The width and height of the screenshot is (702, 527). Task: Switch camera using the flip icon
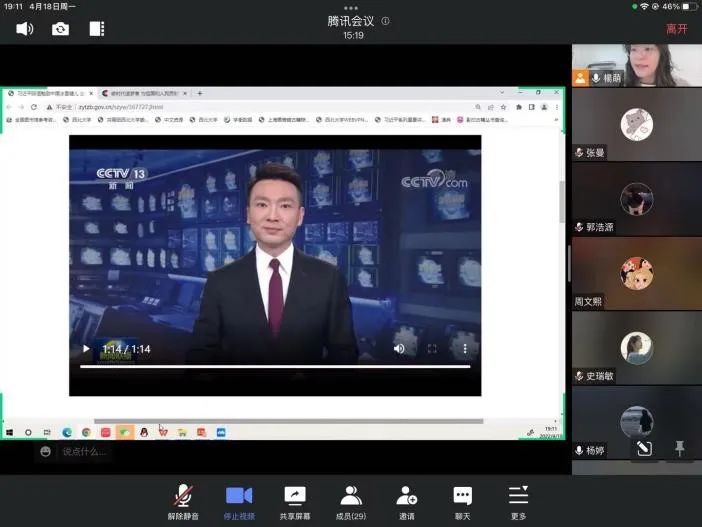(x=61, y=28)
